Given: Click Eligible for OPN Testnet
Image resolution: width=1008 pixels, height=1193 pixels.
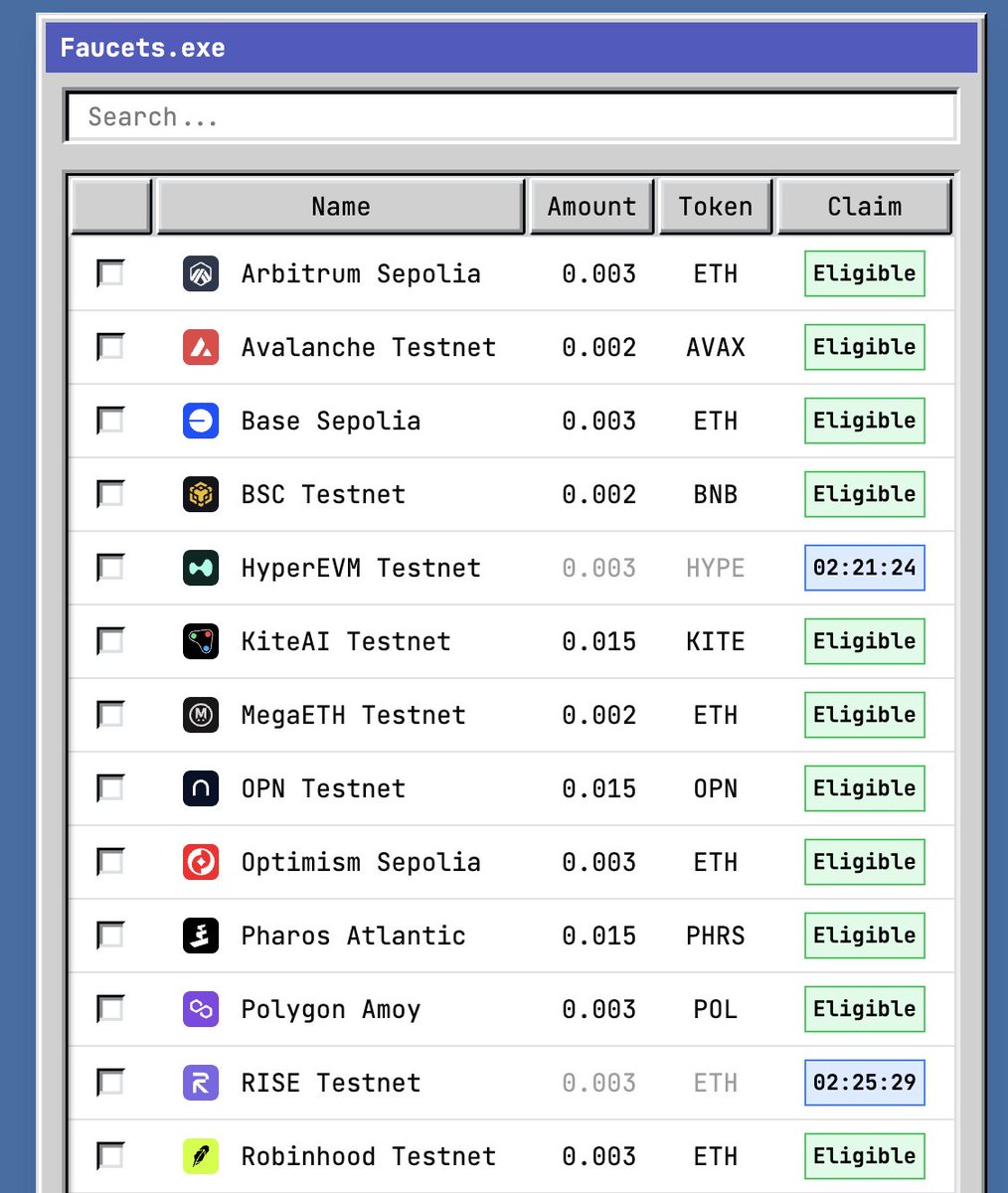Looking at the screenshot, I should 865,788.
